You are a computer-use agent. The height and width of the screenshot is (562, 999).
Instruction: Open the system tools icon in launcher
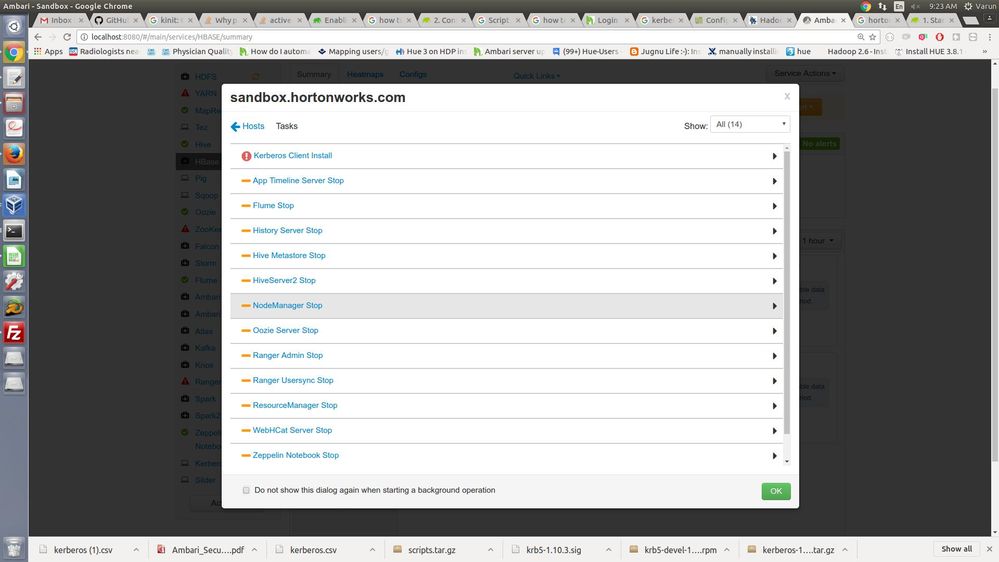[x=14, y=282]
